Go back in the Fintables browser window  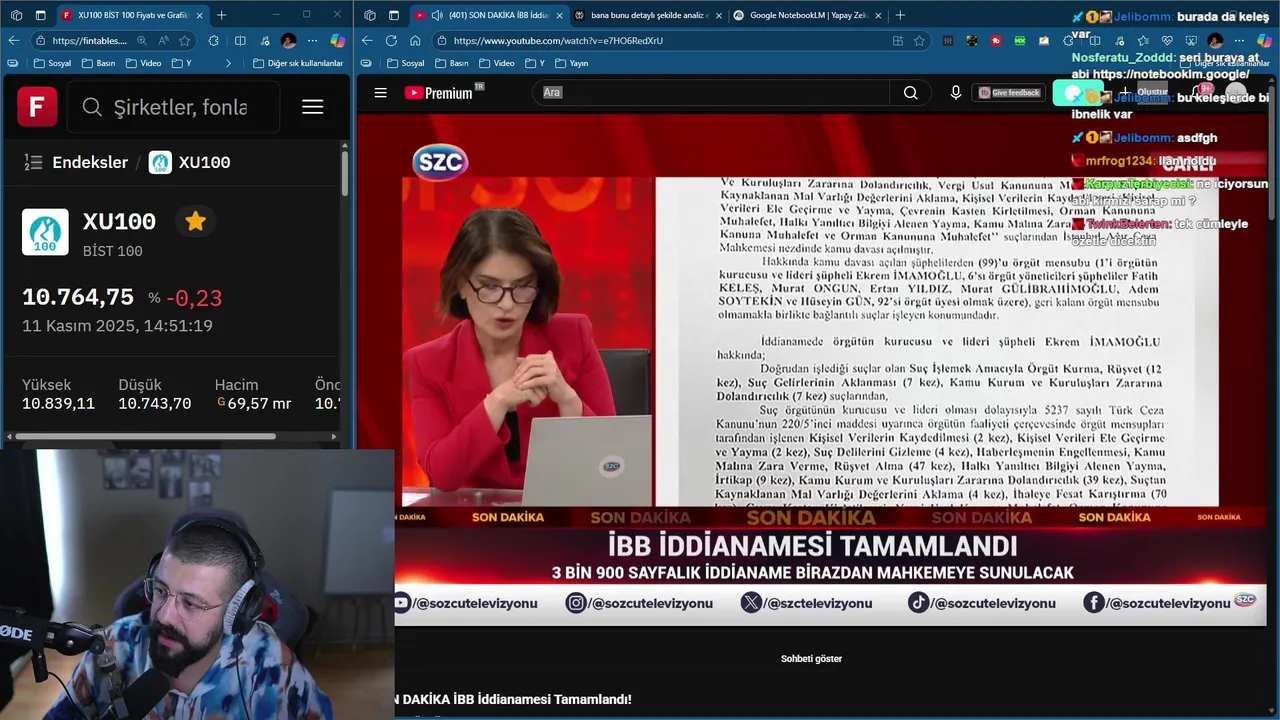tap(13, 40)
